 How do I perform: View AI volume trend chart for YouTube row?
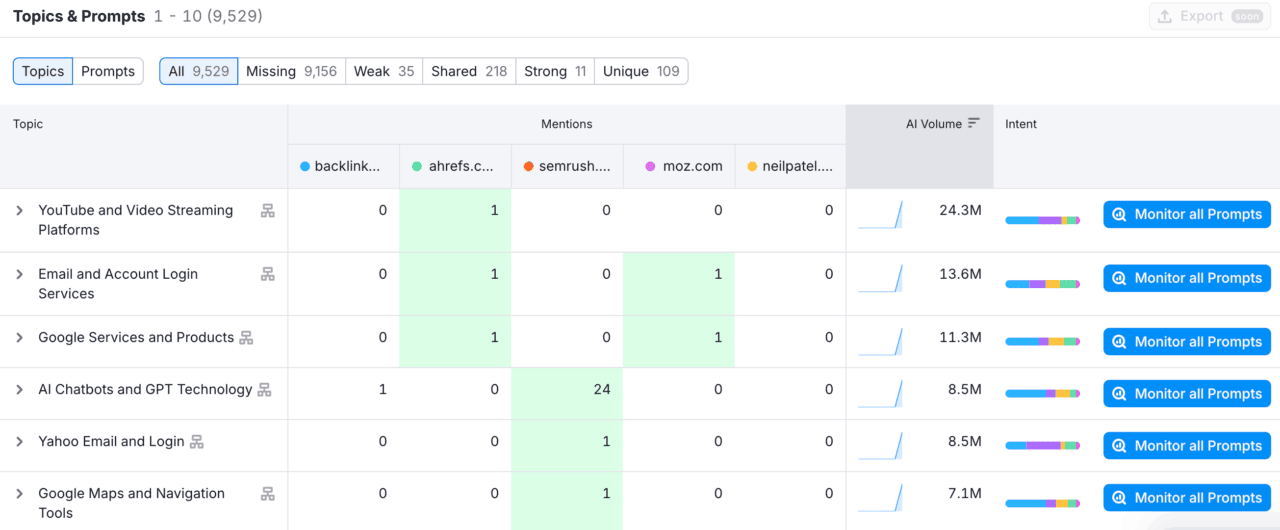pos(881,214)
